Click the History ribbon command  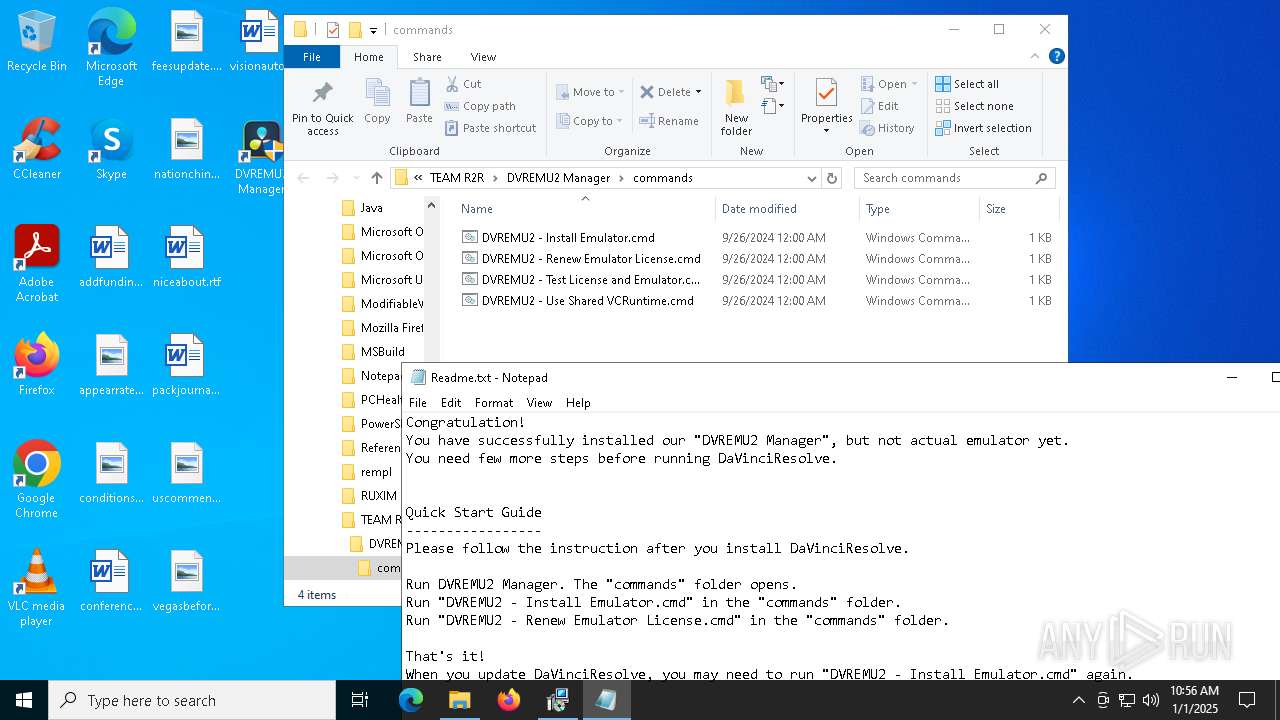[887, 128]
